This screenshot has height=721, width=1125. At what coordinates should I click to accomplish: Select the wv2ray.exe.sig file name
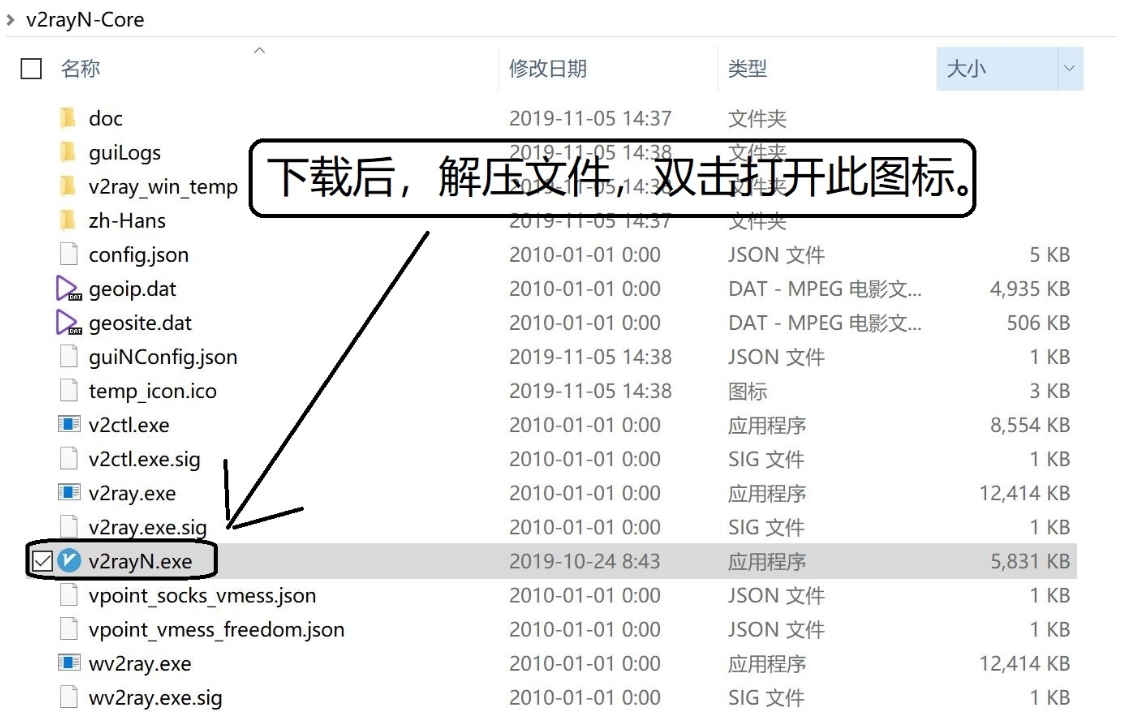tap(155, 698)
